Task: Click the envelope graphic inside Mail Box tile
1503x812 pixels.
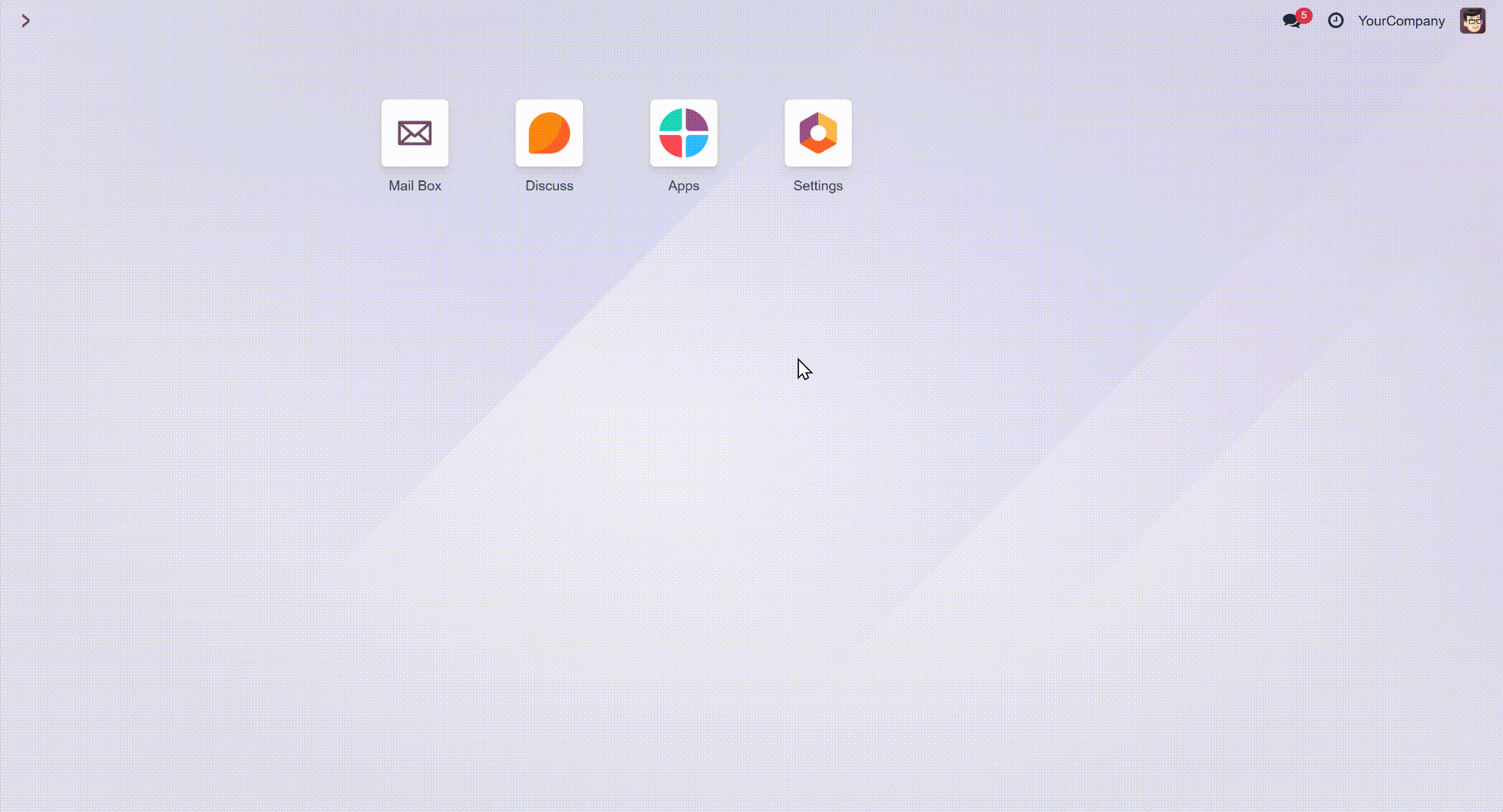Action: click(415, 134)
